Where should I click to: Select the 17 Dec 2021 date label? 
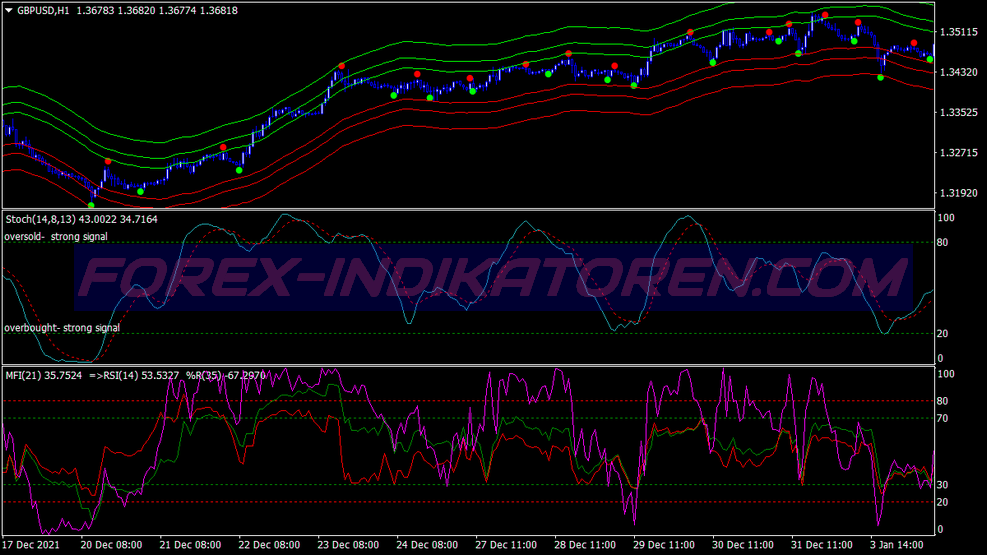point(30,546)
